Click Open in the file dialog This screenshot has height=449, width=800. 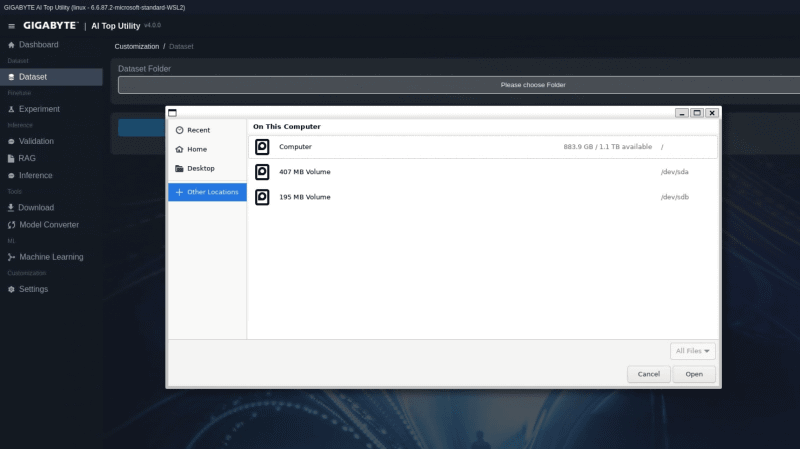(x=694, y=374)
